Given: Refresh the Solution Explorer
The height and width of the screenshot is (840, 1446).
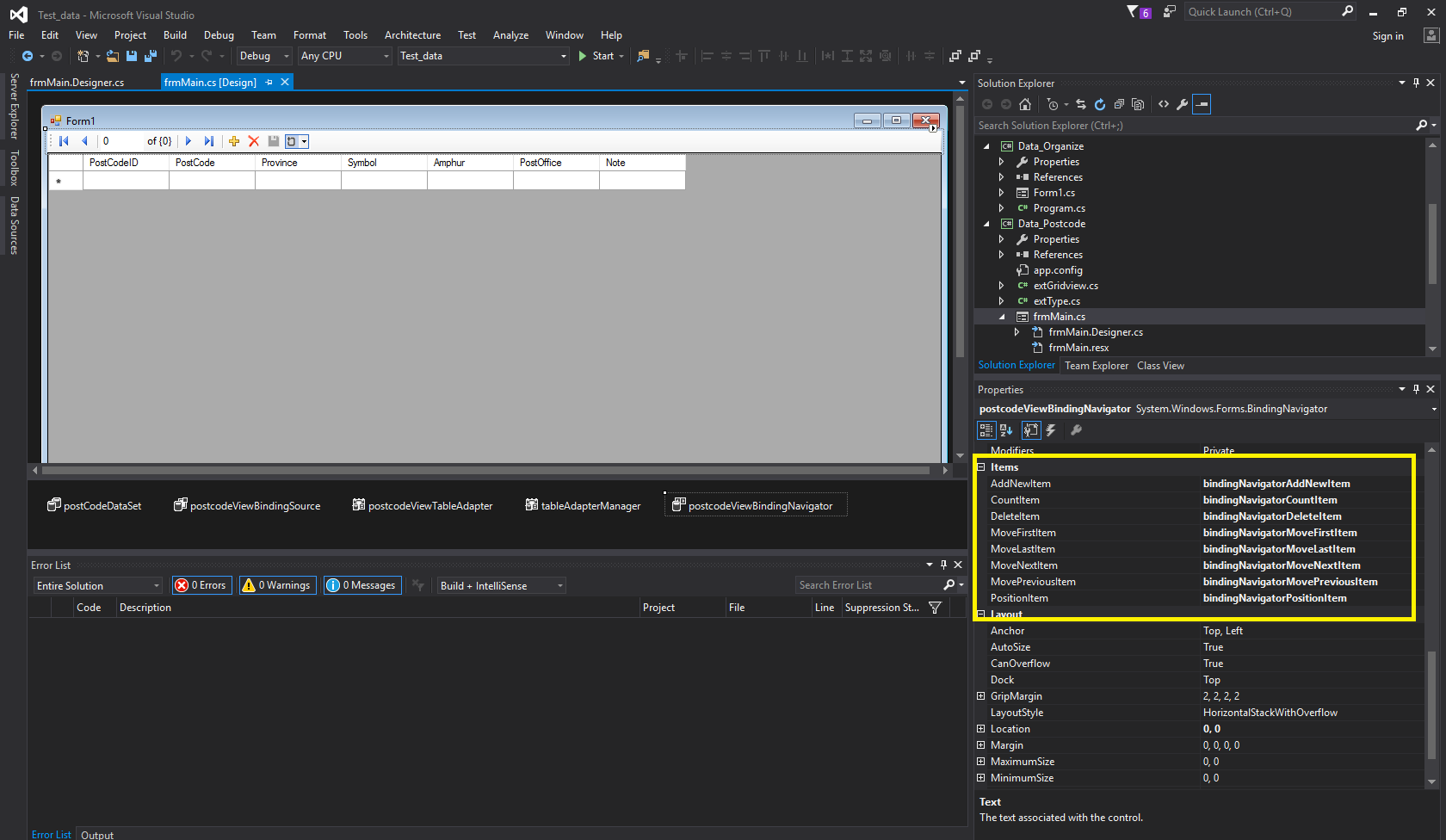Looking at the screenshot, I should pos(1100,104).
